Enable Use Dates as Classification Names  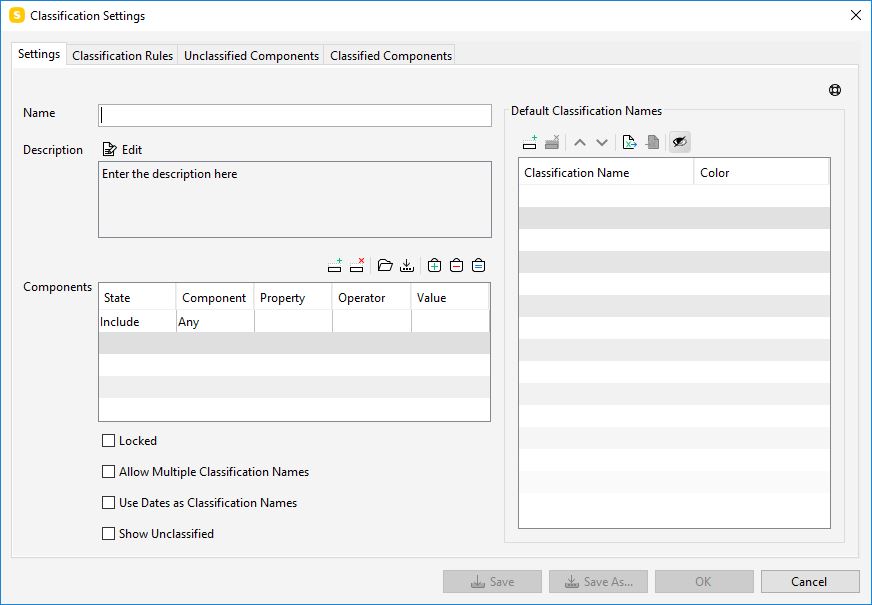[108, 502]
